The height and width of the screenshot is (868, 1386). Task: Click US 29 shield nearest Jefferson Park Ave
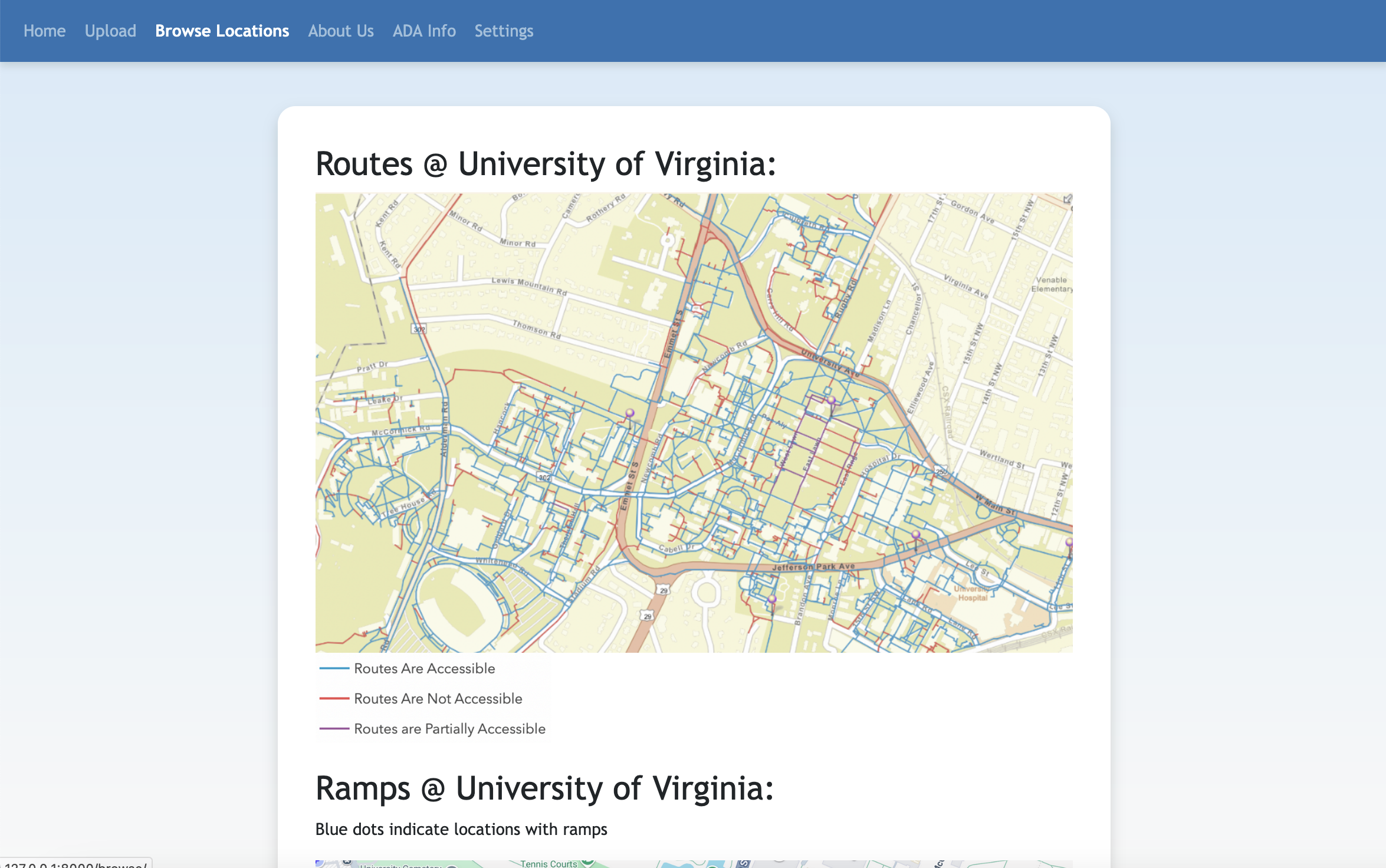[664, 590]
